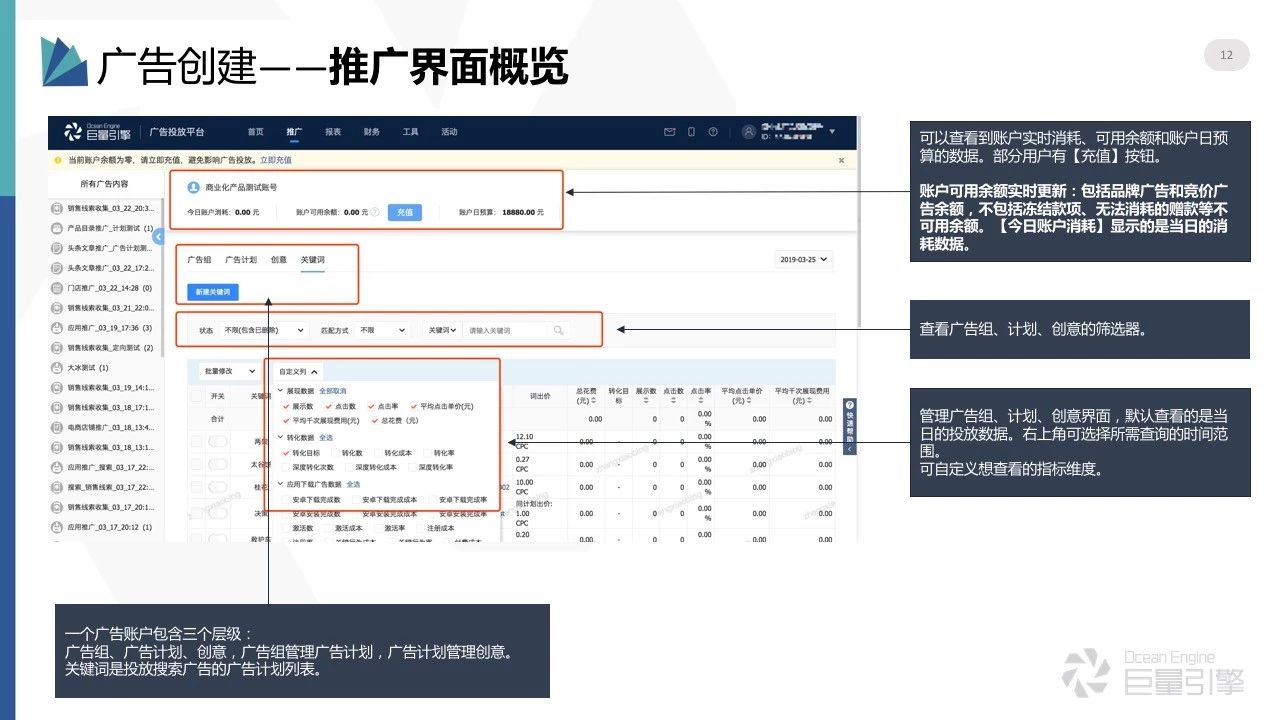
Task: Open 报表 in the top navigation
Action: coord(333,132)
